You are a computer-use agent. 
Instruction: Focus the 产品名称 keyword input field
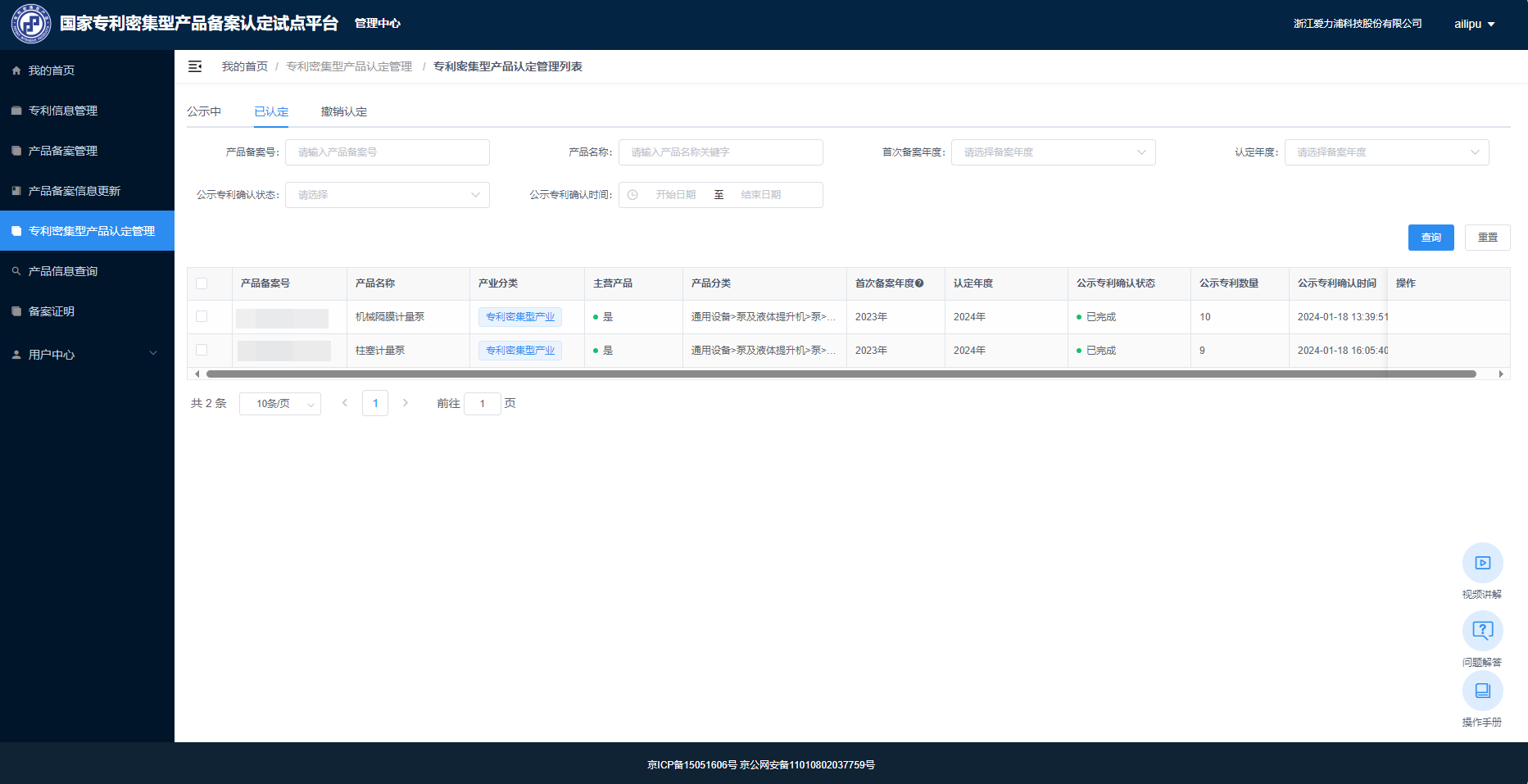(721, 152)
